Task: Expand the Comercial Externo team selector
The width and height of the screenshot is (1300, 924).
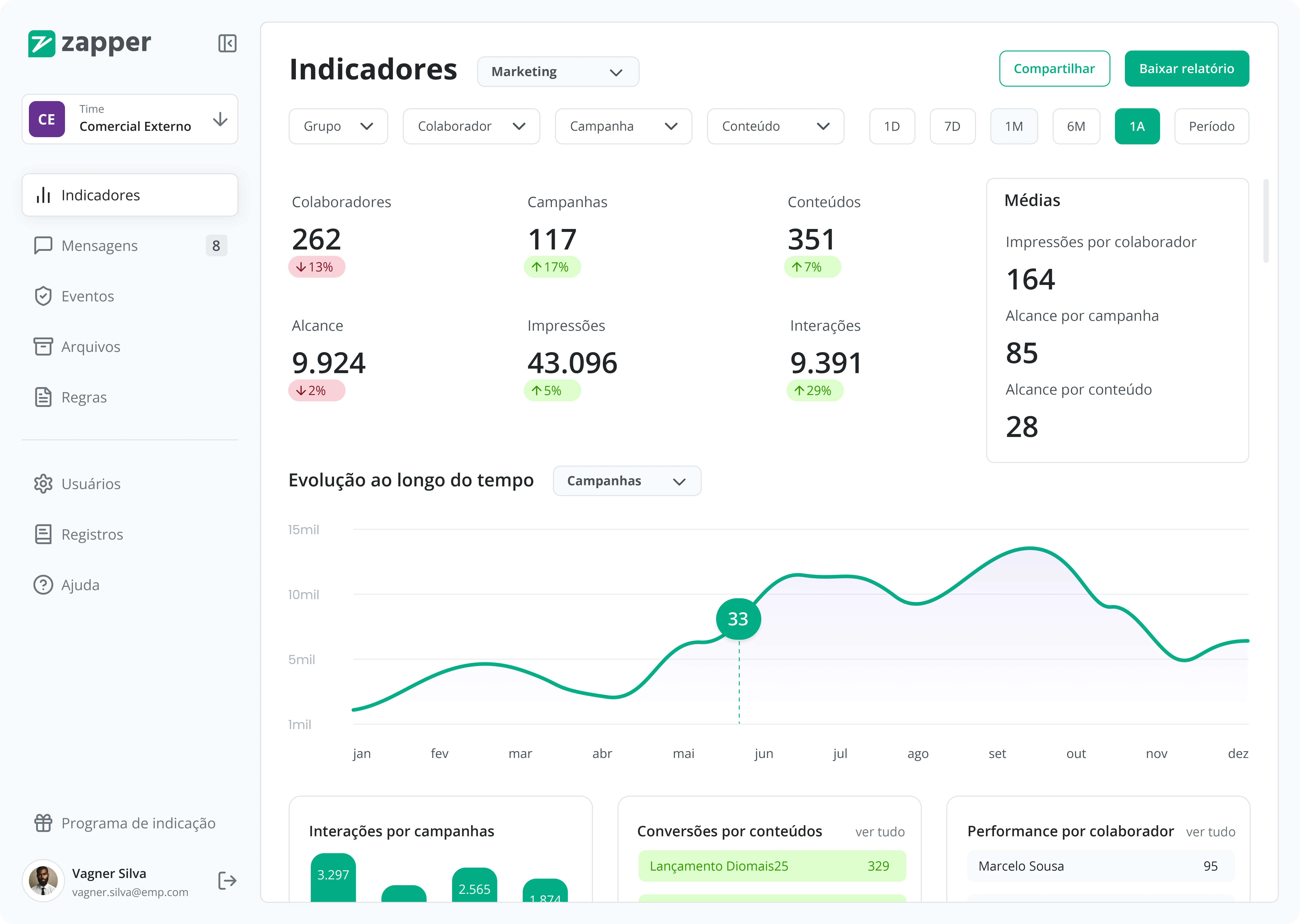Action: pyautogui.click(x=130, y=119)
